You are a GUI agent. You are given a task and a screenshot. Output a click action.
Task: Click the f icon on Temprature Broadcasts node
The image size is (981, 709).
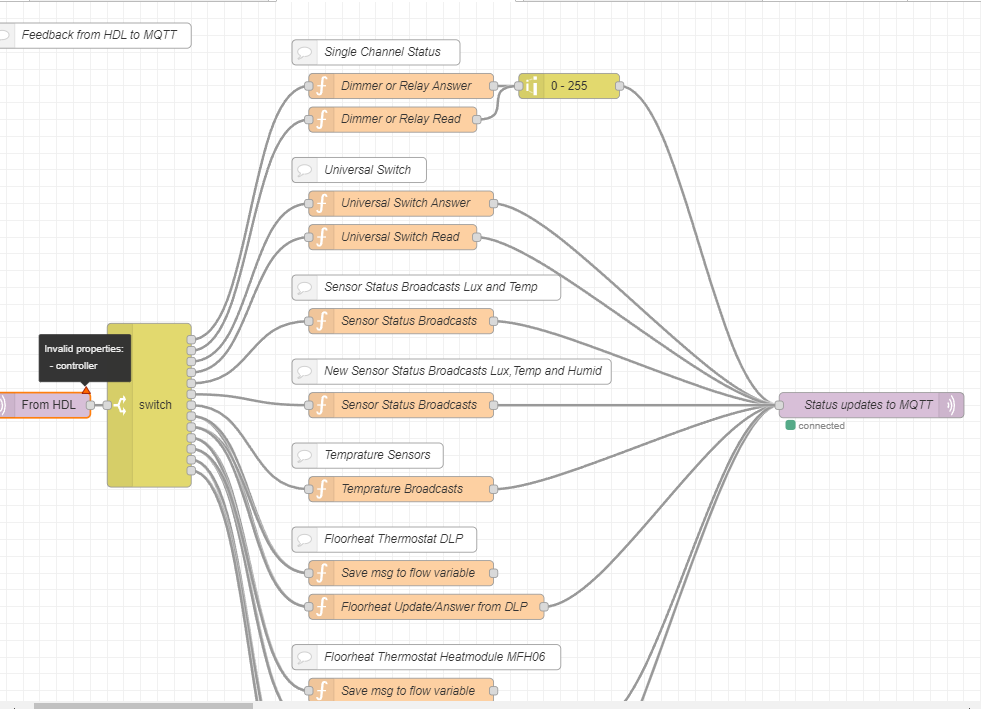[320, 489]
